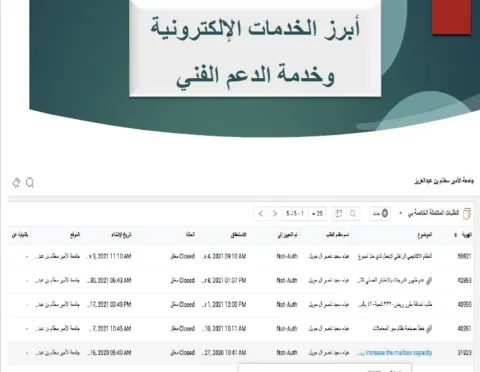Open request ID 31923
The height and width of the screenshot is (372, 480).
pos(465,353)
